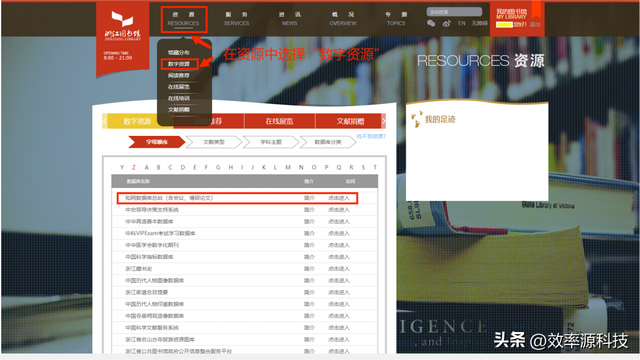Filter databases by letter G
Viewport: 640px width, 360px height.
click(218, 167)
